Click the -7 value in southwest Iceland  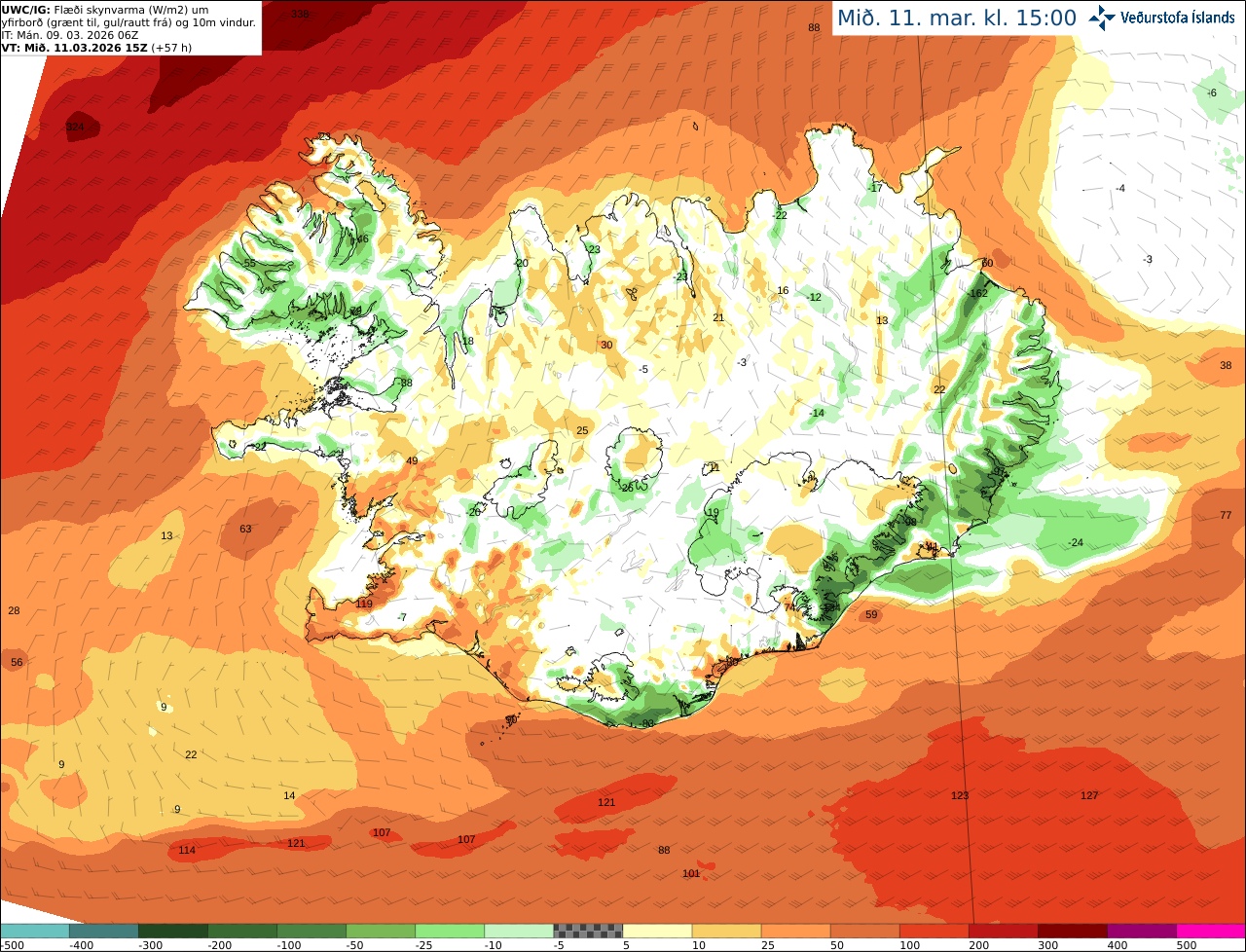point(401,617)
